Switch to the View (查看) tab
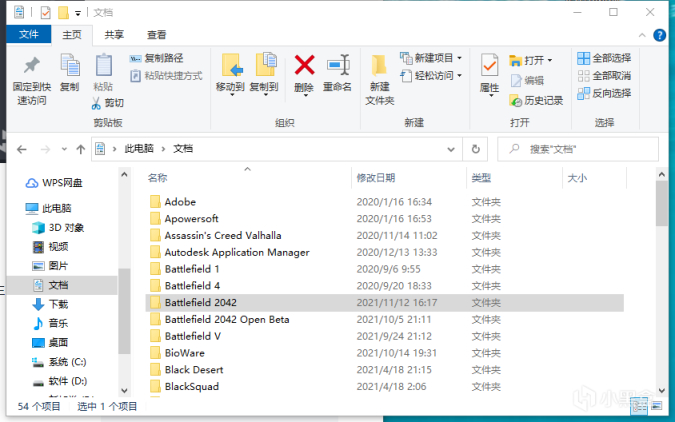This screenshot has height=422, width=675. point(157,34)
